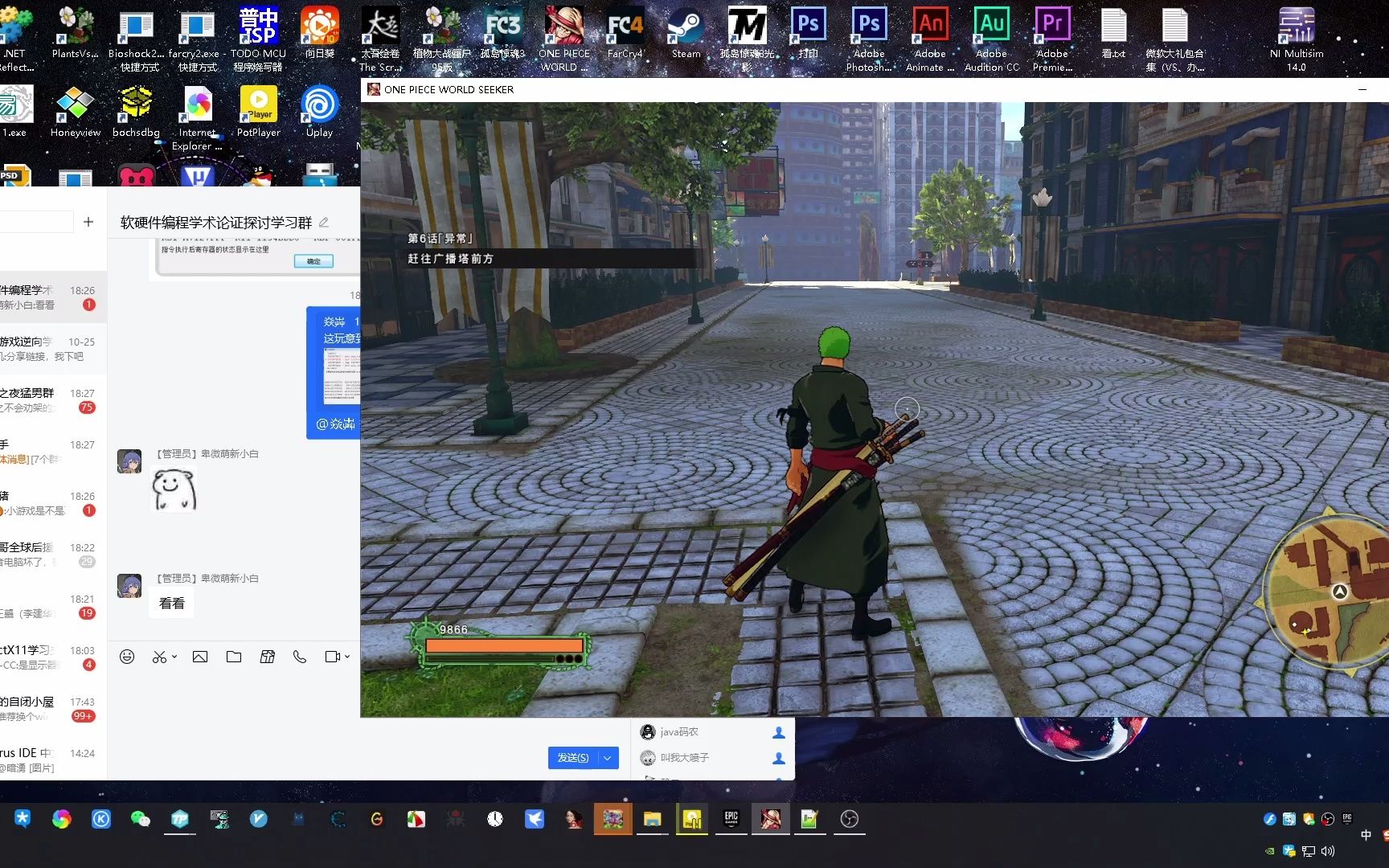1389x868 pixels.
Task: Click the send image icon in chat toolbar
Action: click(200, 657)
